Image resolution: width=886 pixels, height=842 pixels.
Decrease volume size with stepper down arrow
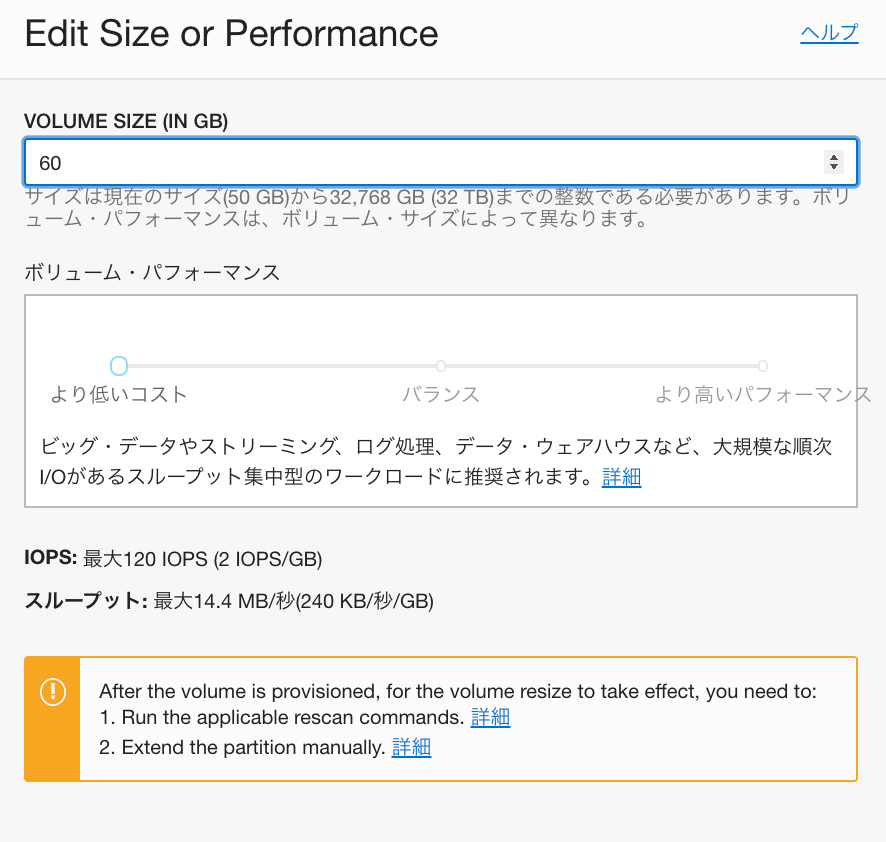[x=833, y=167]
